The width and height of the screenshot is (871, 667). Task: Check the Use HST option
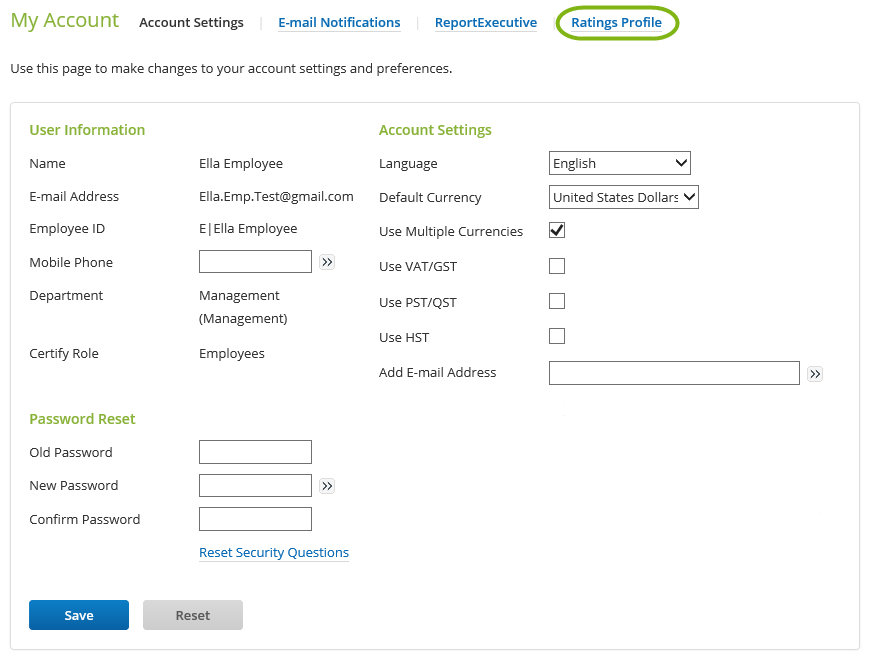pos(557,336)
